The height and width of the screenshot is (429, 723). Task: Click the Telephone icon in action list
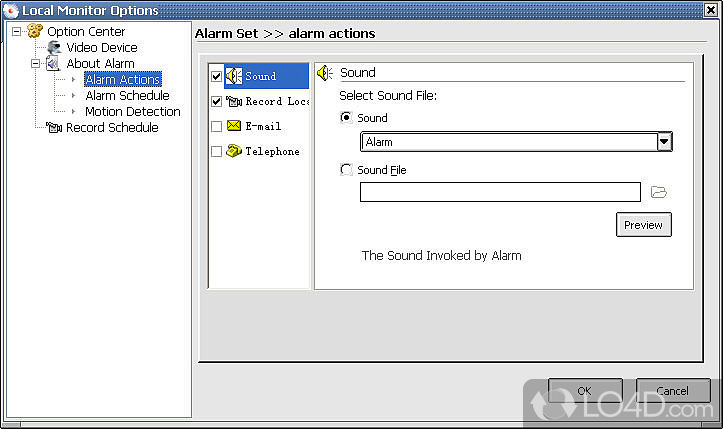[x=234, y=151]
